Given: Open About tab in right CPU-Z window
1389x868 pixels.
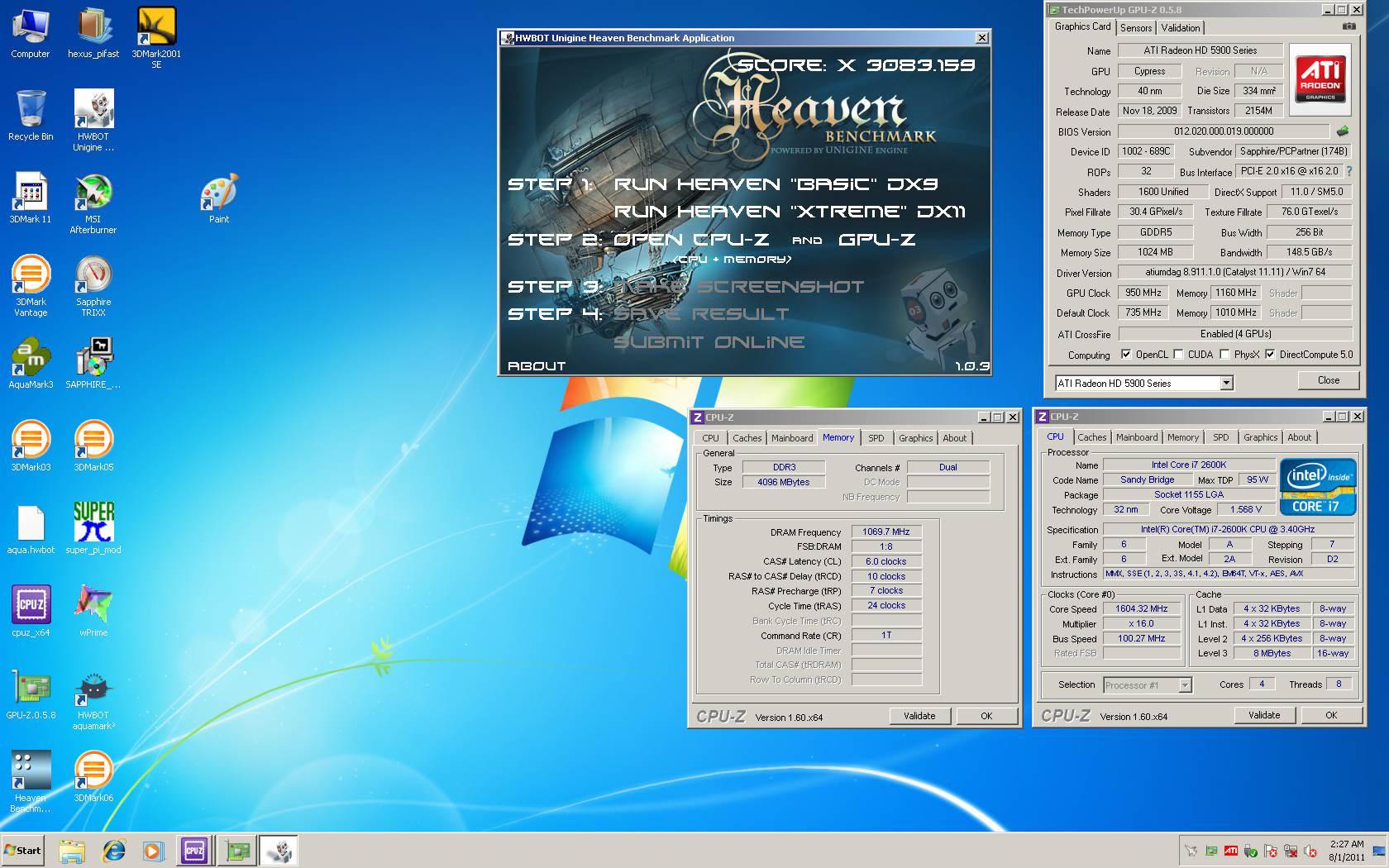Looking at the screenshot, I should click(1299, 437).
